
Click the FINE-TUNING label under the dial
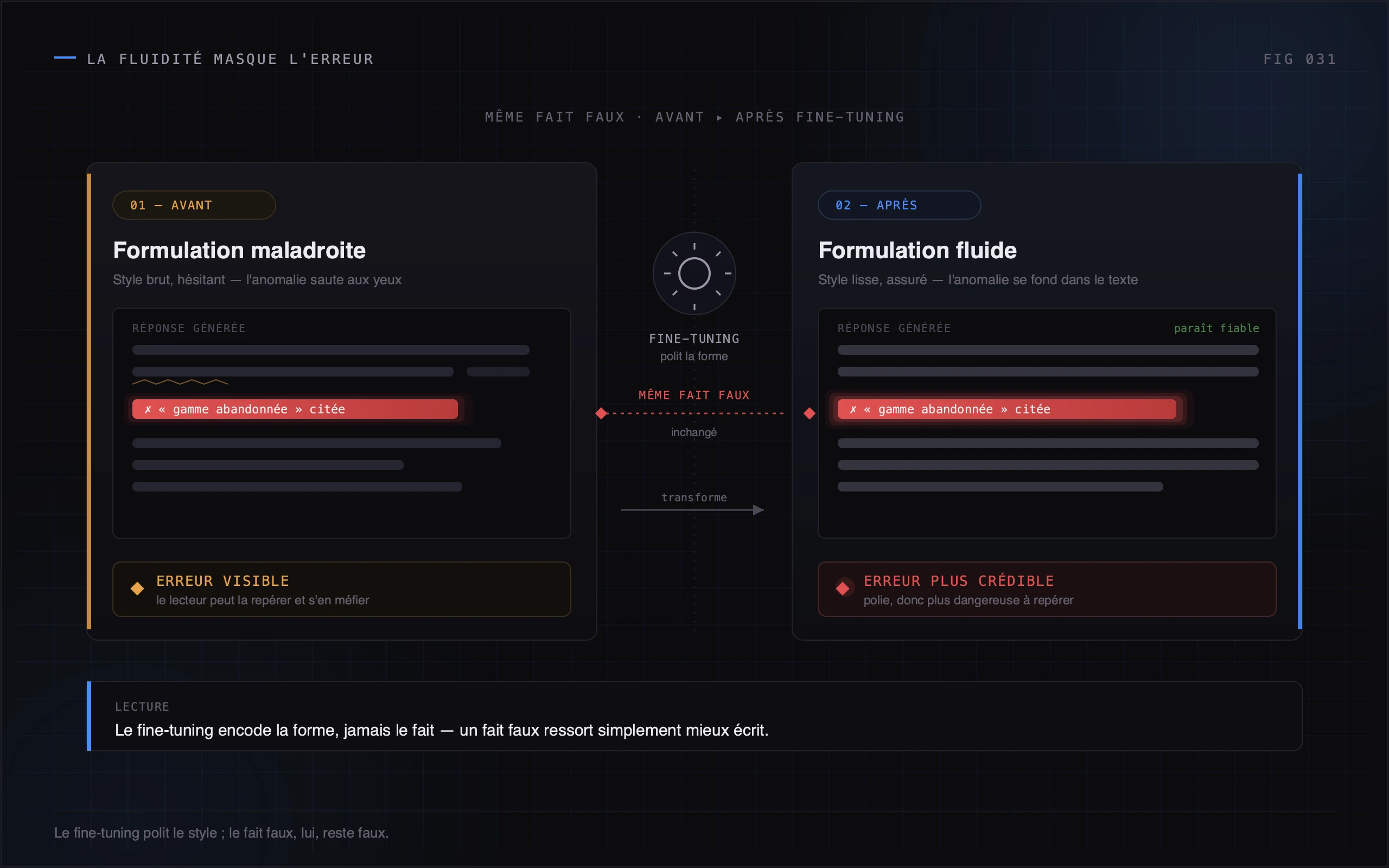coord(694,339)
